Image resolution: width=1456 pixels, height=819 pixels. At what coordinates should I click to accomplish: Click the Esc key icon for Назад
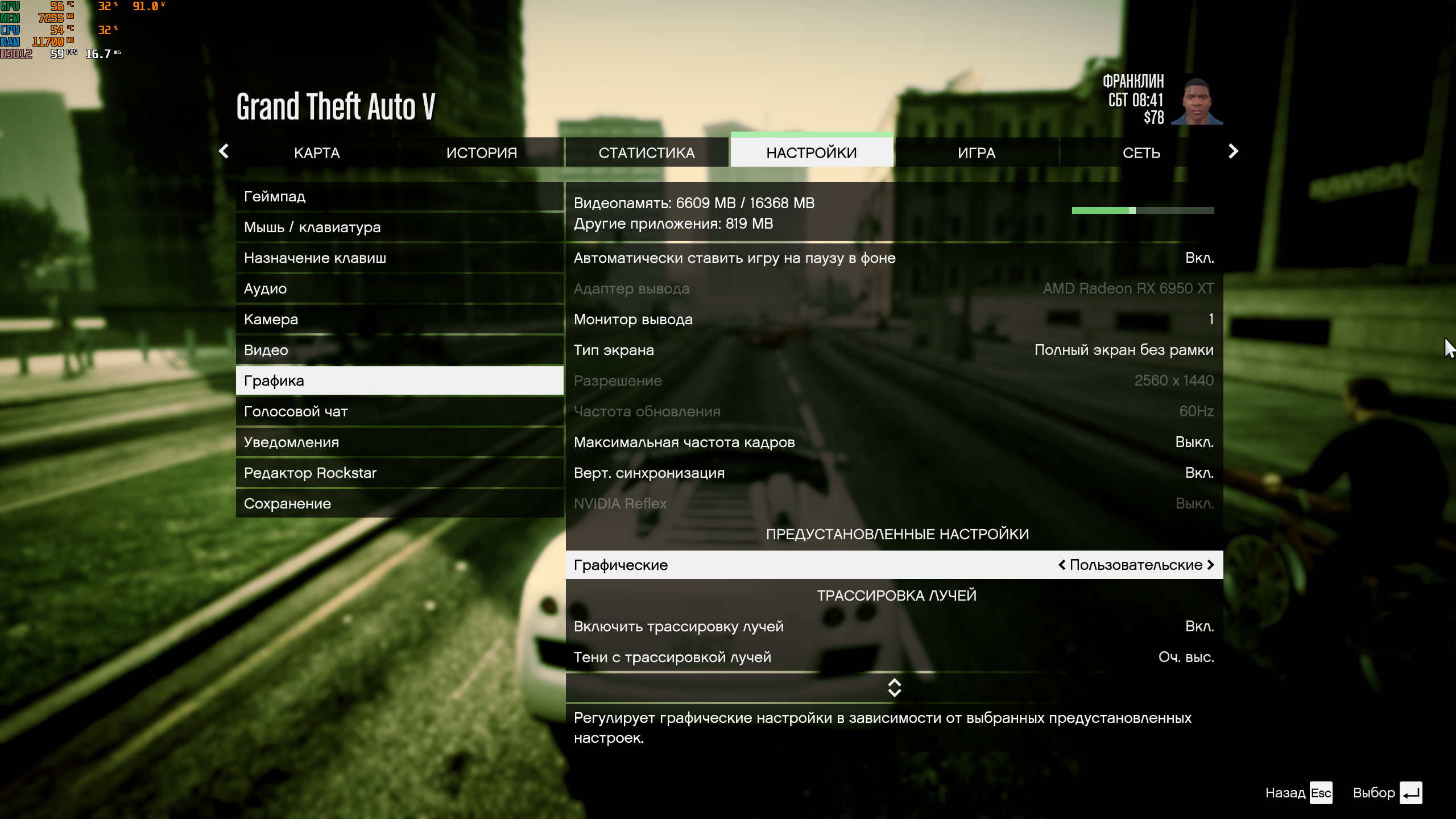point(1321,793)
